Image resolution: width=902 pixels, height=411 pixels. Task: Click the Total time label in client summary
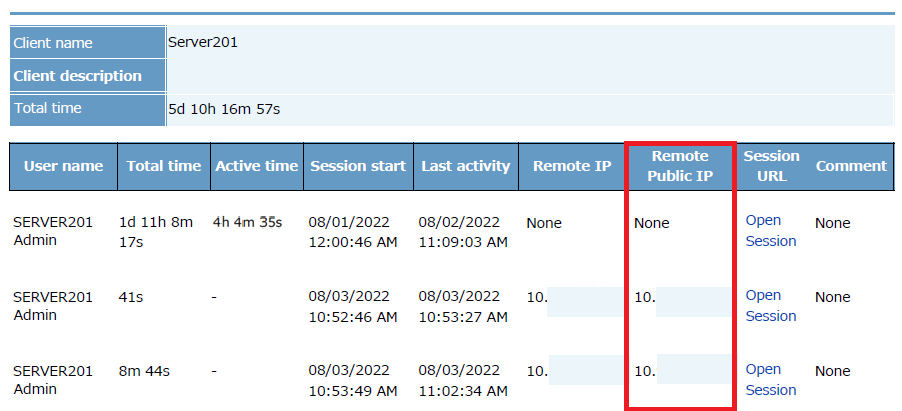(x=48, y=108)
